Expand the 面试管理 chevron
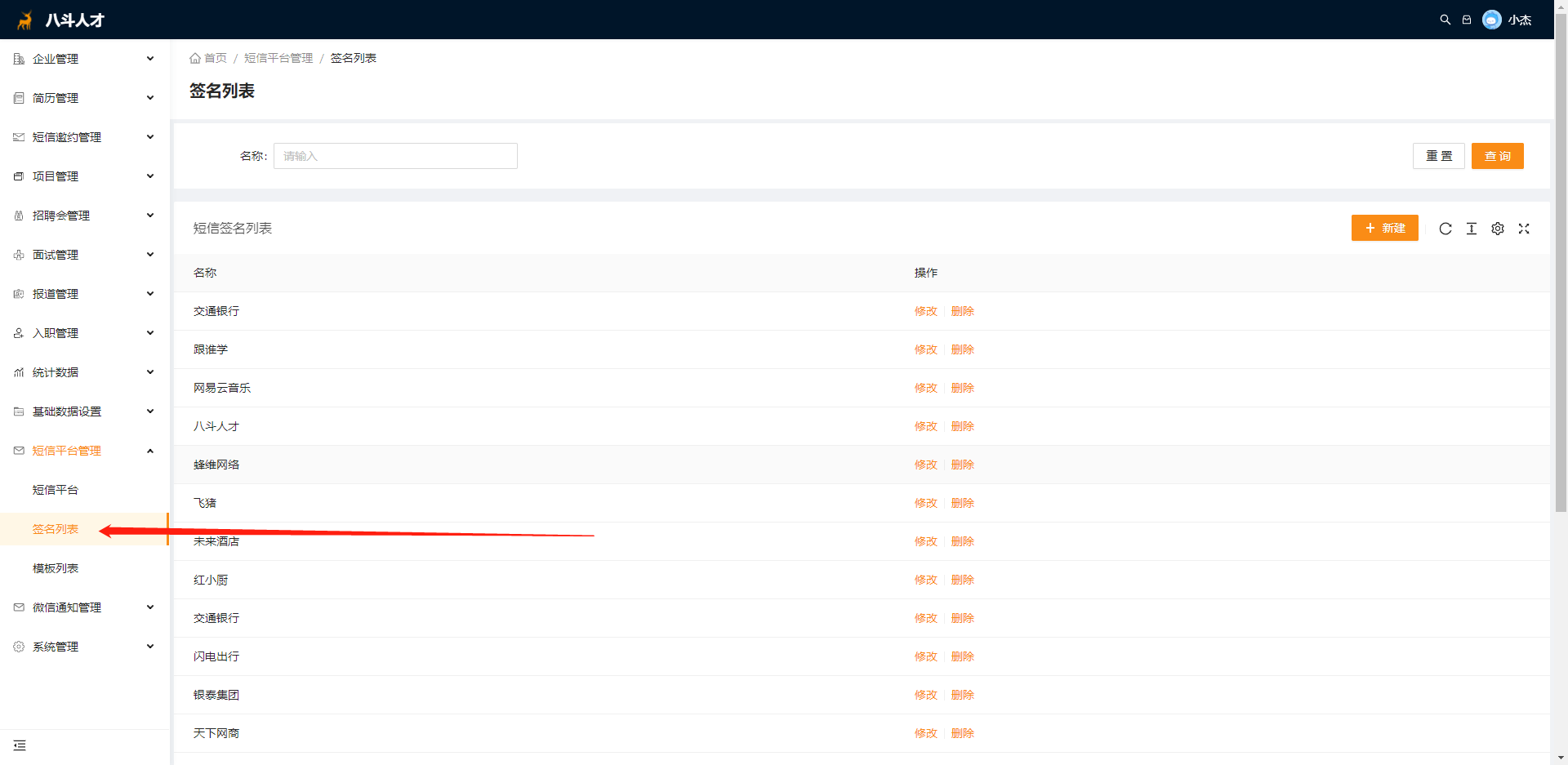Screen dimensions: 1568x765 click(150, 254)
